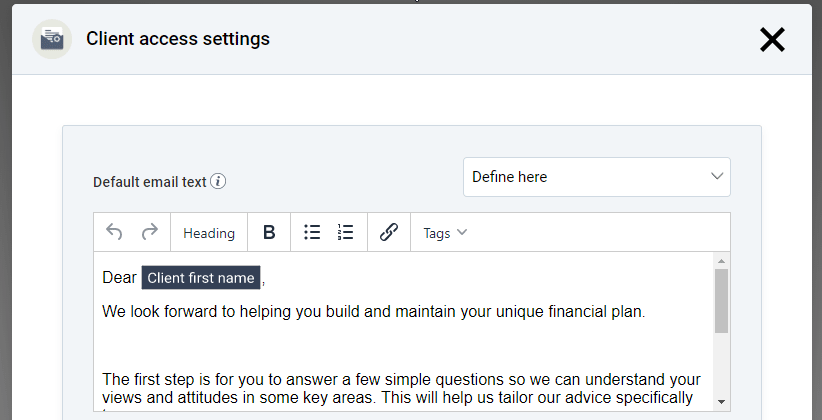Click into the 'The first step' paragraph

coord(401,388)
